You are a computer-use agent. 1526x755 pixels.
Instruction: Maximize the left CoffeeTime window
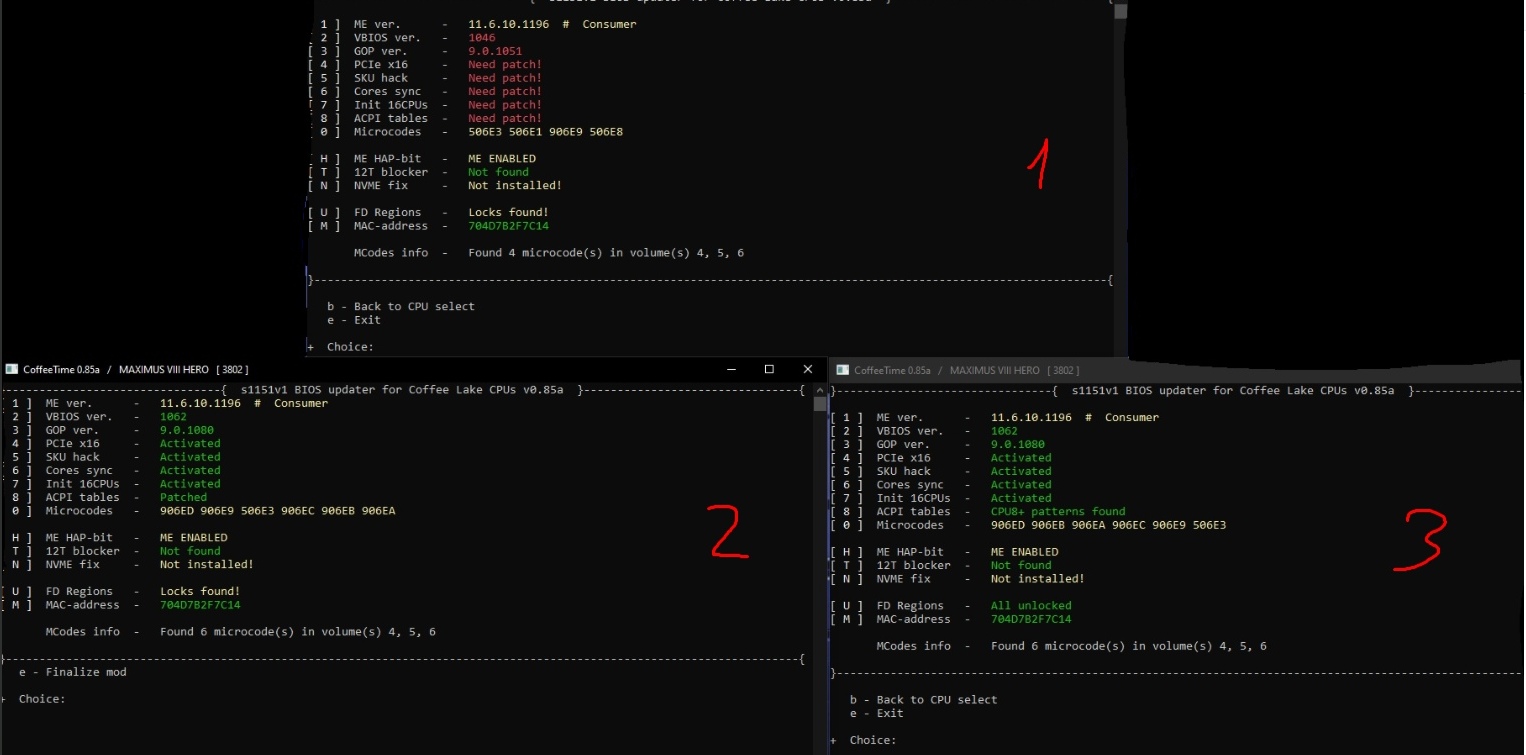769,369
